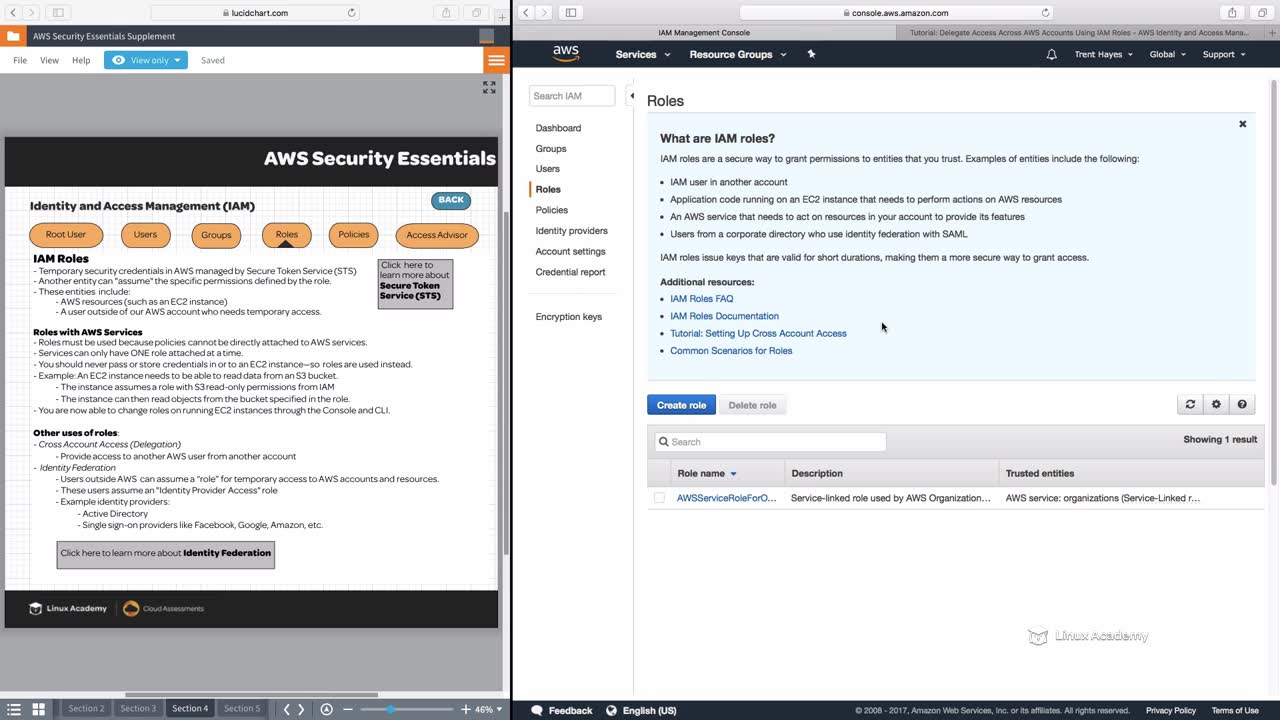Switch to the Section 2 page tab
The height and width of the screenshot is (720, 1280).
point(86,709)
